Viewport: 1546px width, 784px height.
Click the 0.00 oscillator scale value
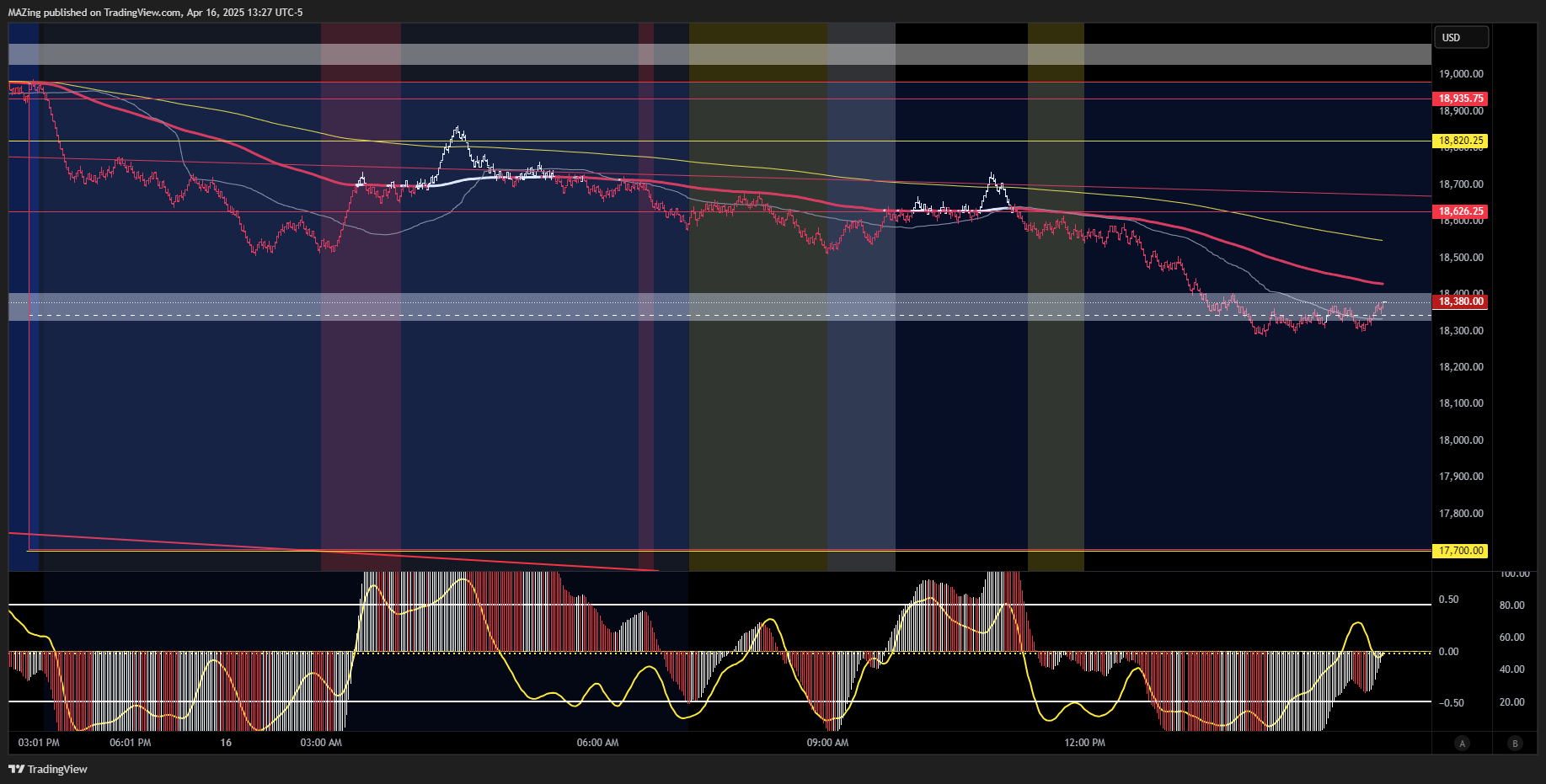tap(1448, 652)
